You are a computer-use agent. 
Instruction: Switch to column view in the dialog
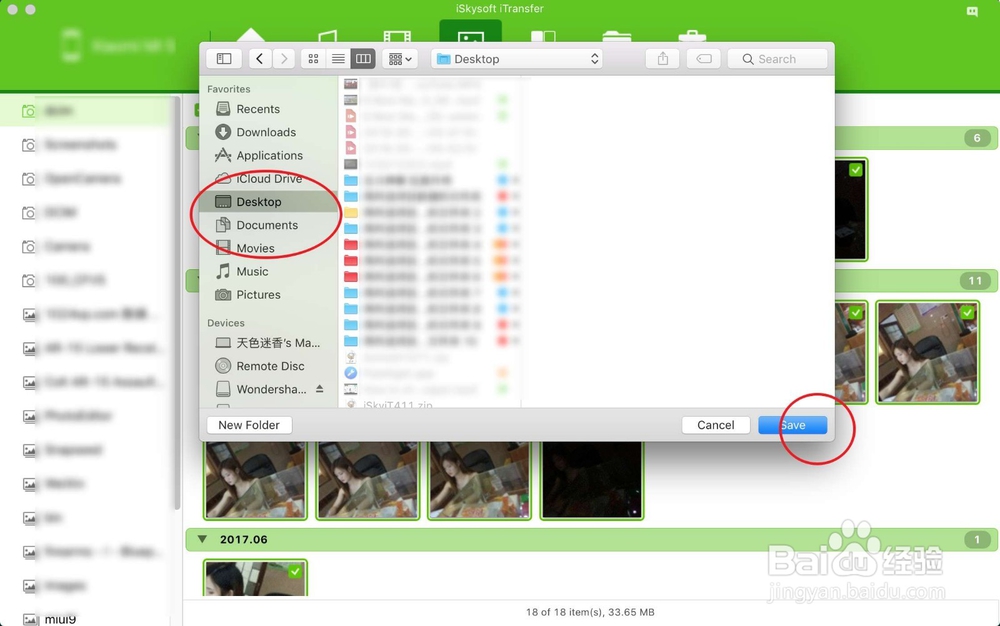pyautogui.click(x=363, y=59)
